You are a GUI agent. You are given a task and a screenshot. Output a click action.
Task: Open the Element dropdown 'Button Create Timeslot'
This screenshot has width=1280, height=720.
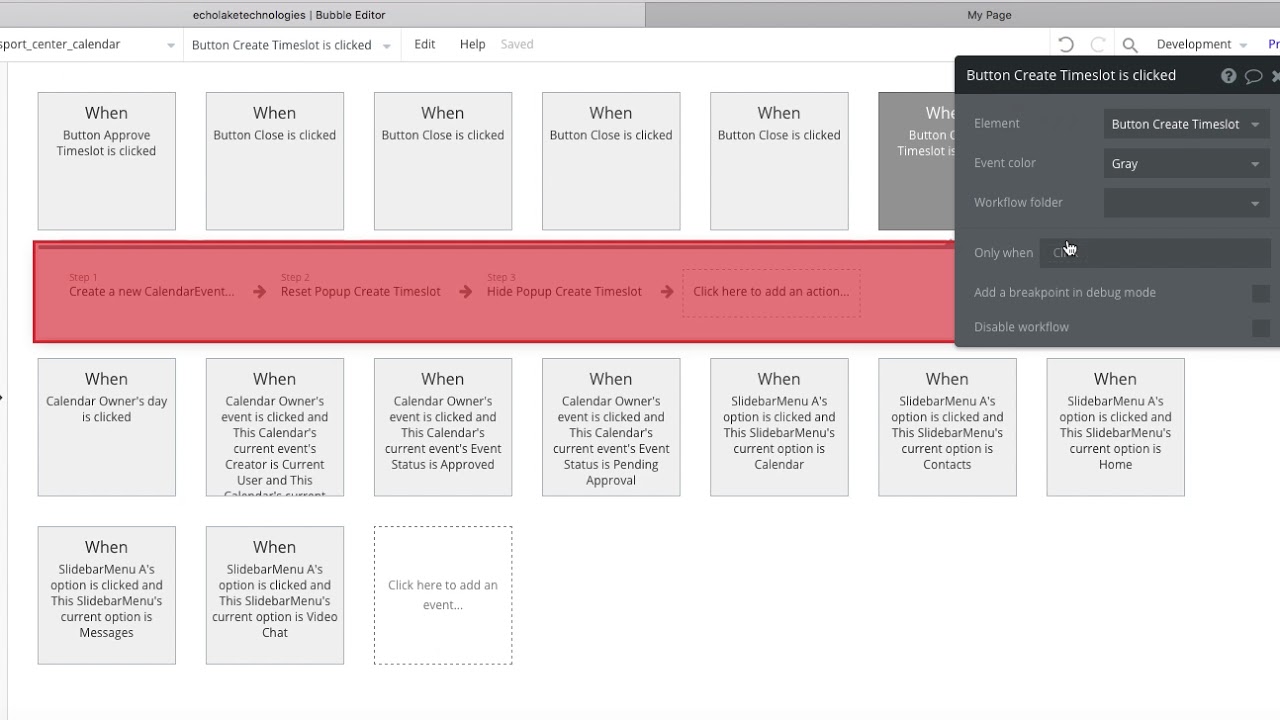coord(1187,124)
